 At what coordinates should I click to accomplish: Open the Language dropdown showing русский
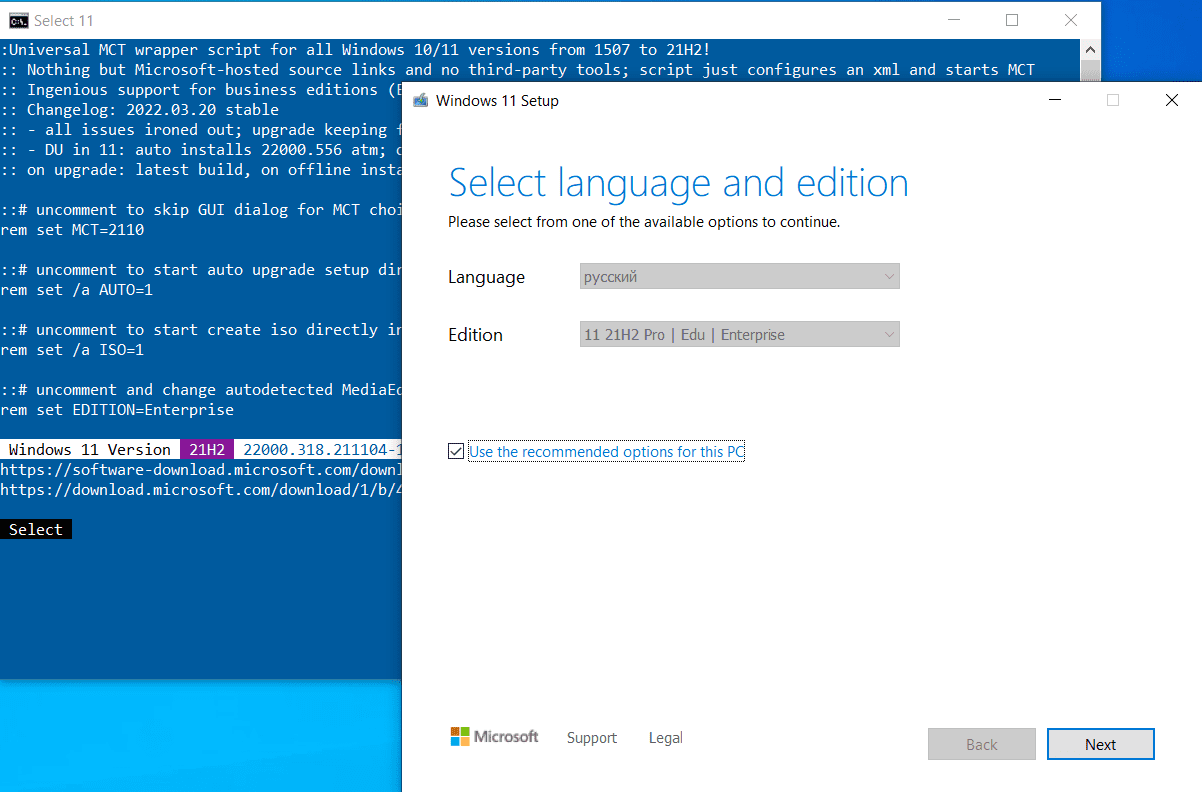pos(740,277)
